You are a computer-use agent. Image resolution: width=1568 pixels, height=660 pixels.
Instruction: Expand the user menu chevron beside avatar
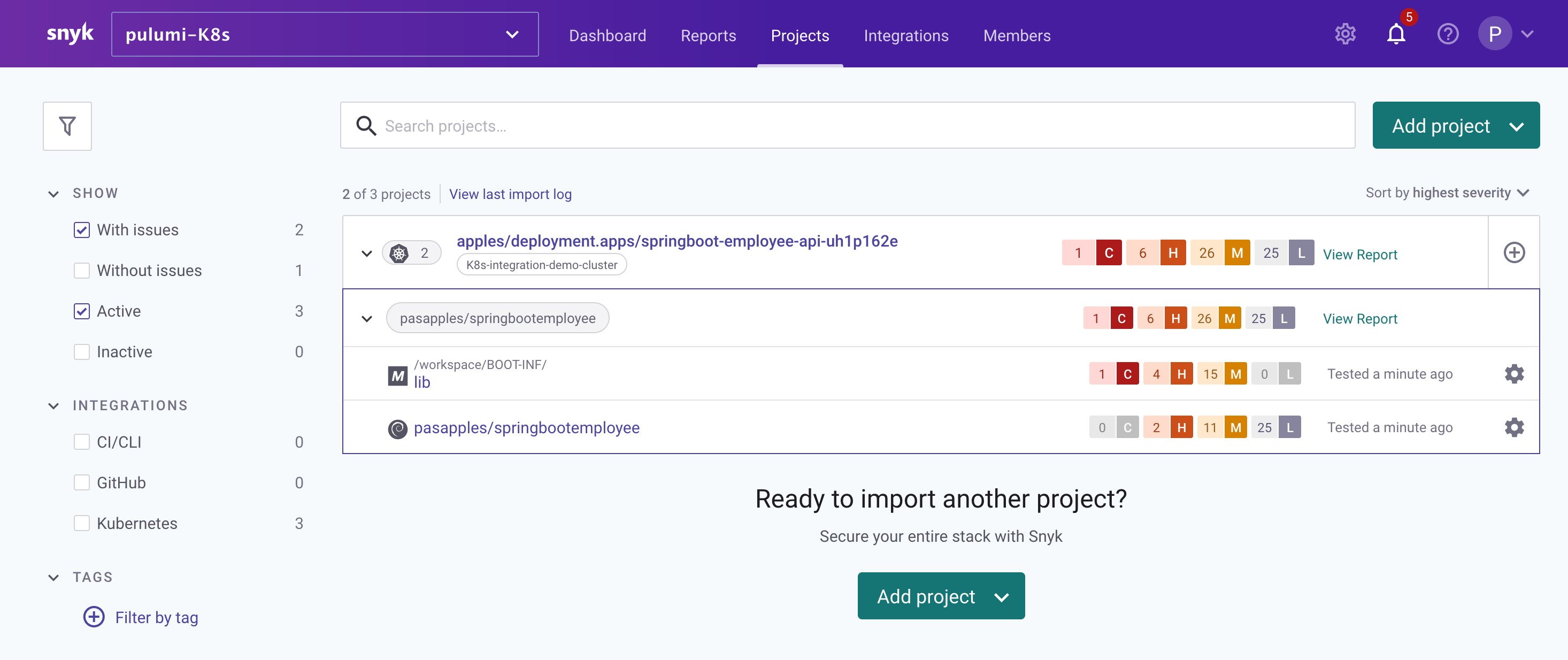click(1527, 34)
